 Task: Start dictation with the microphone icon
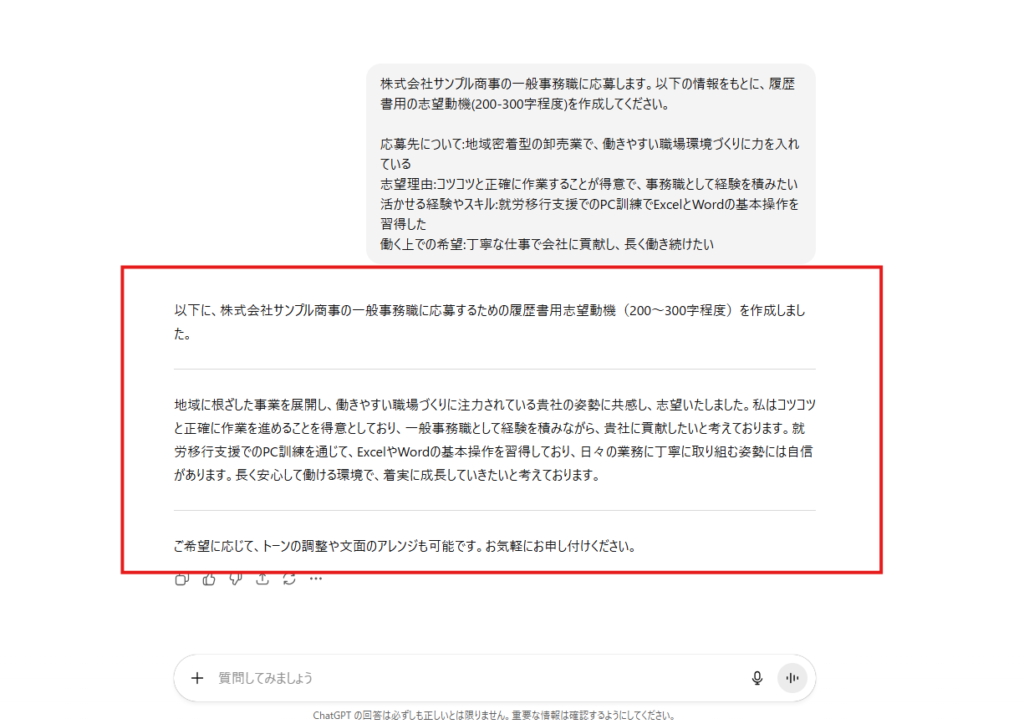click(757, 678)
